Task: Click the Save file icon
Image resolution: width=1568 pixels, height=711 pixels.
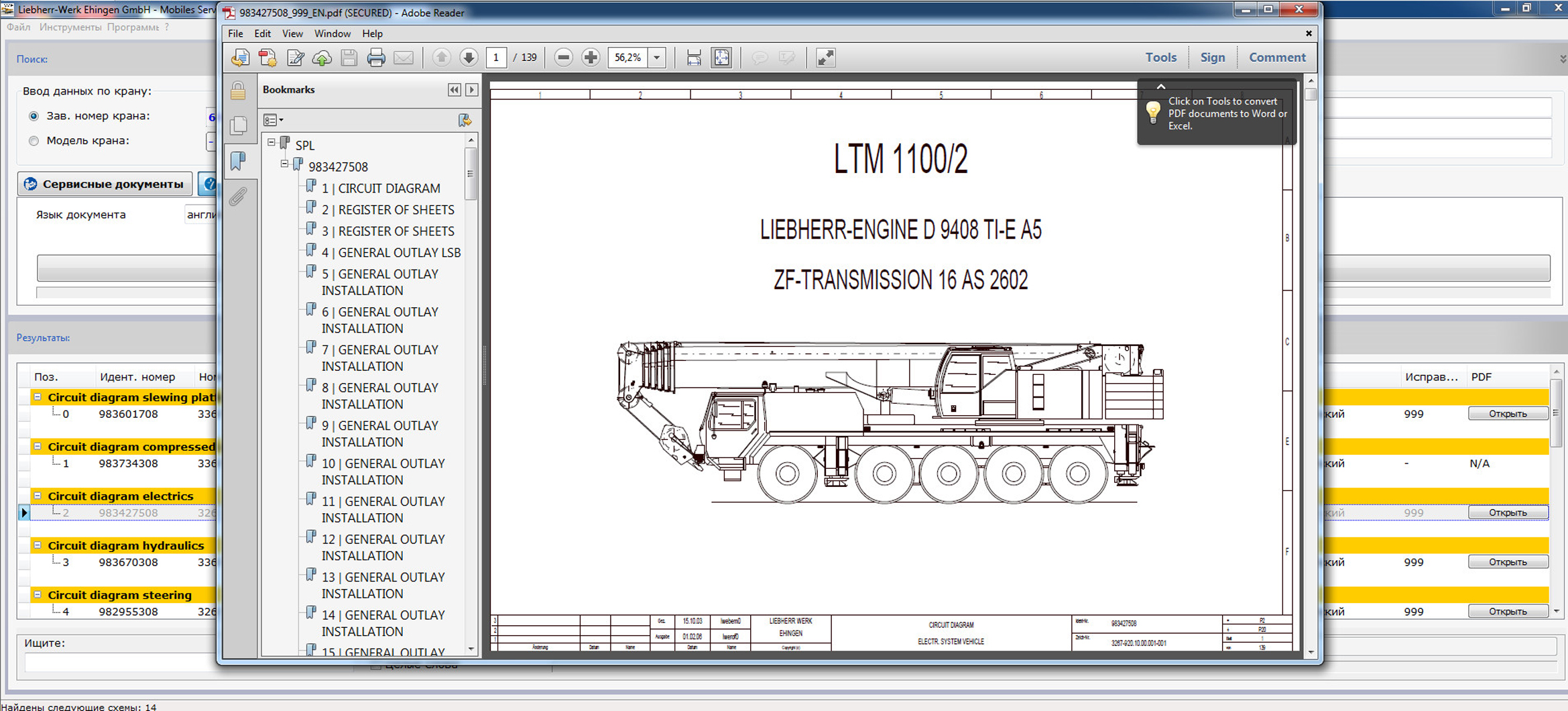Action: [x=349, y=58]
